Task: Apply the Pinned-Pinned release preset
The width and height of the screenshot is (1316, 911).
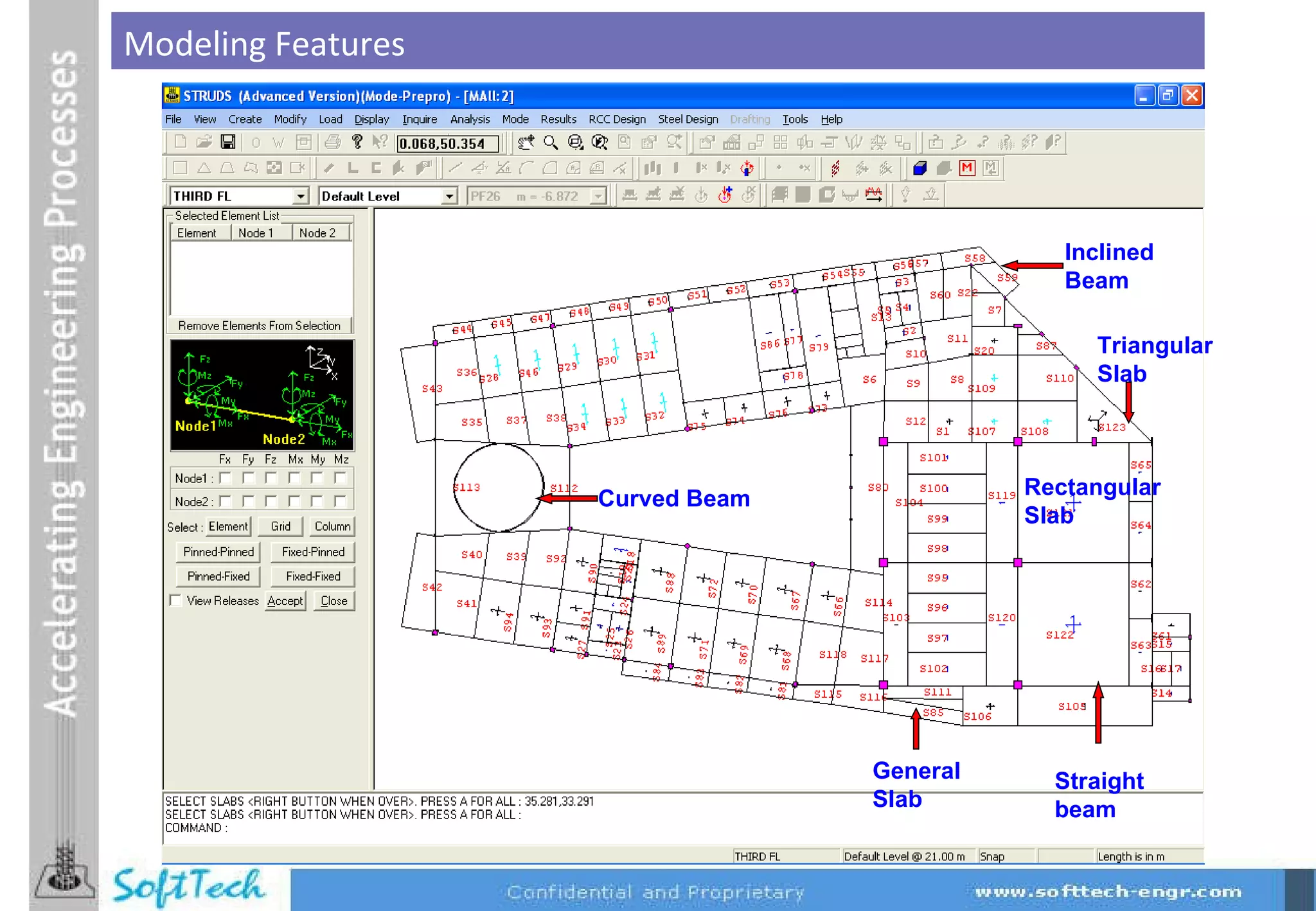Action: click(218, 552)
